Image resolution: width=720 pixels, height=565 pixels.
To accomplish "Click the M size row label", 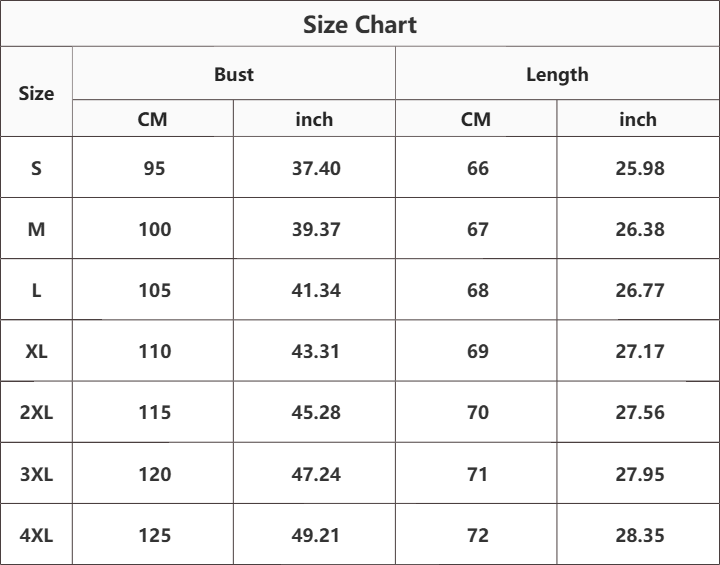I will click(36, 229).
